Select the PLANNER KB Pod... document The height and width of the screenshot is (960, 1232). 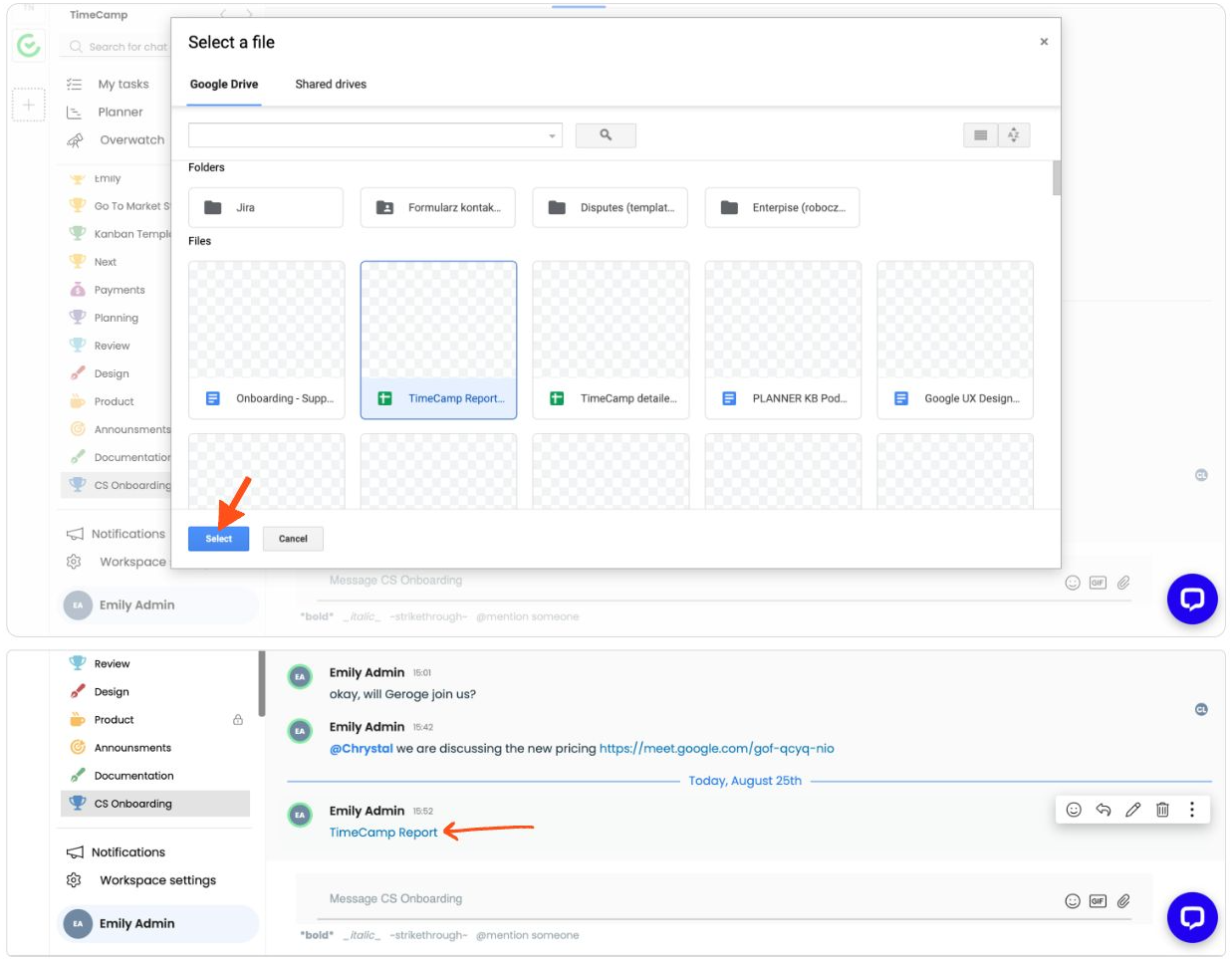click(783, 341)
